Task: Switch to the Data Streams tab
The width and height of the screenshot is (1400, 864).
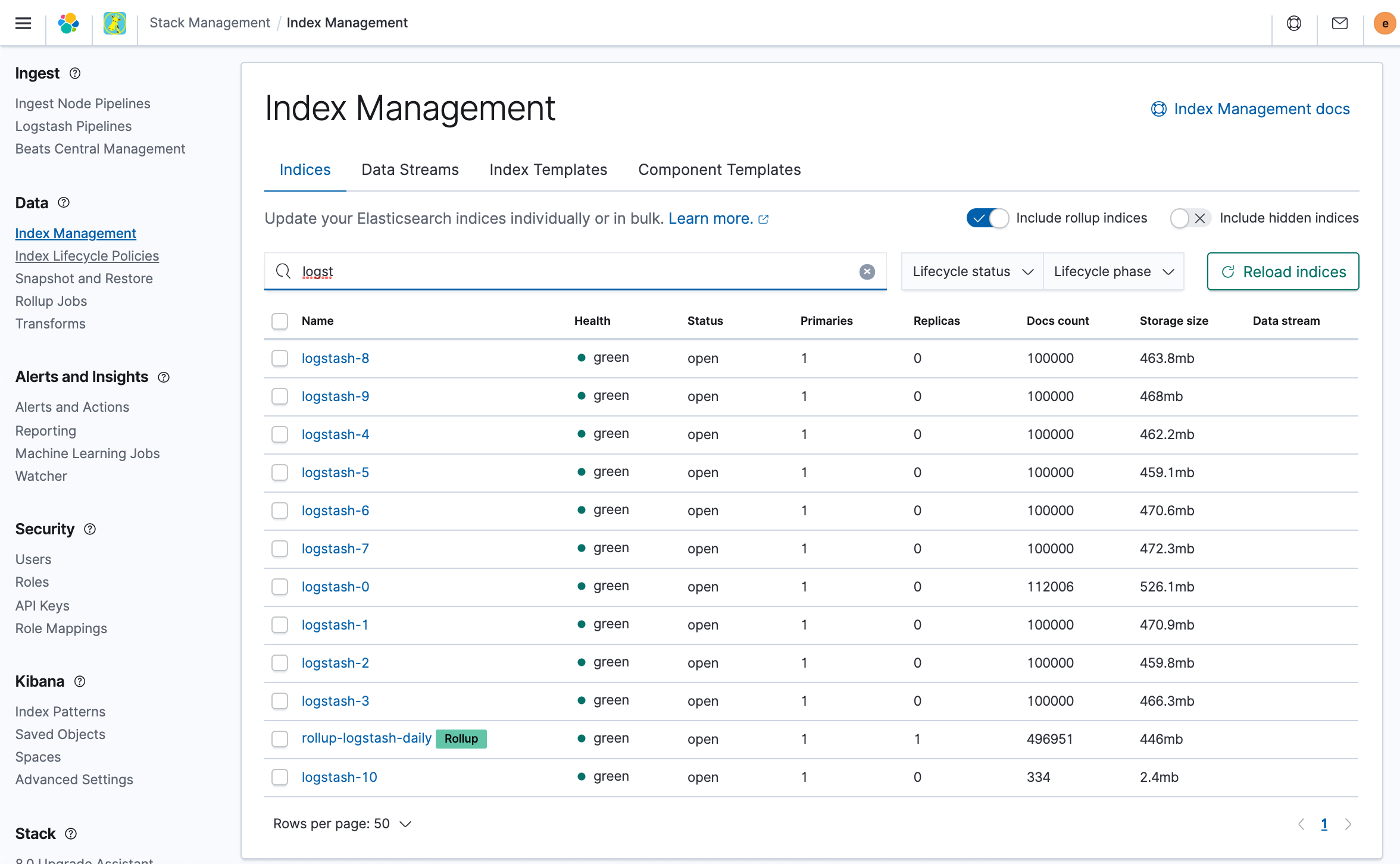Action: coord(410,169)
